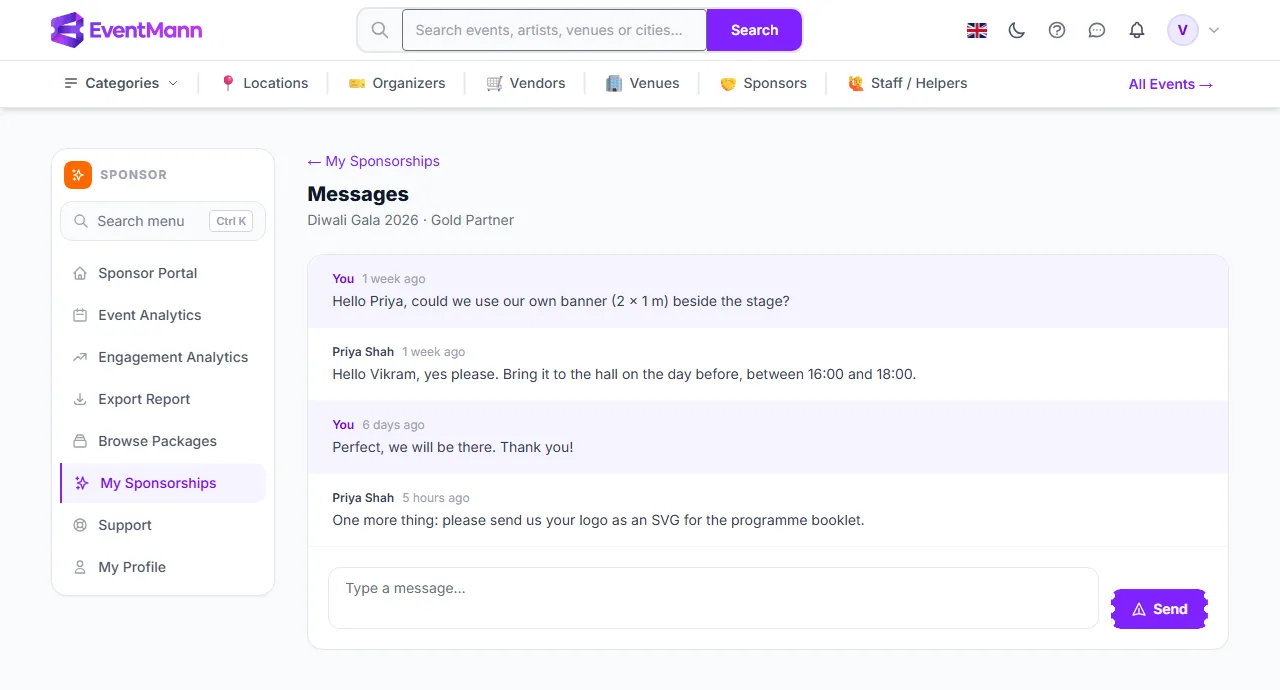
Task: Click in the Type a message box
Action: [713, 598]
